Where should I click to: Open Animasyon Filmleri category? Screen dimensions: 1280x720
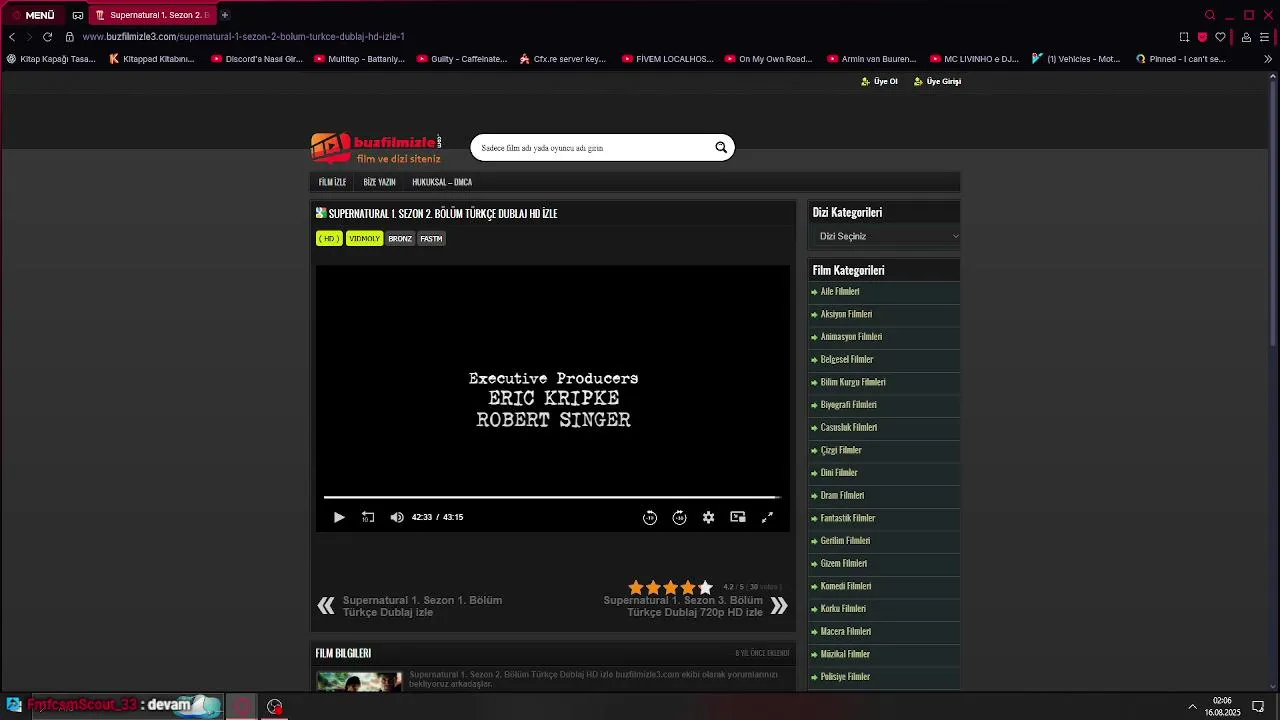pyautogui.click(x=851, y=337)
